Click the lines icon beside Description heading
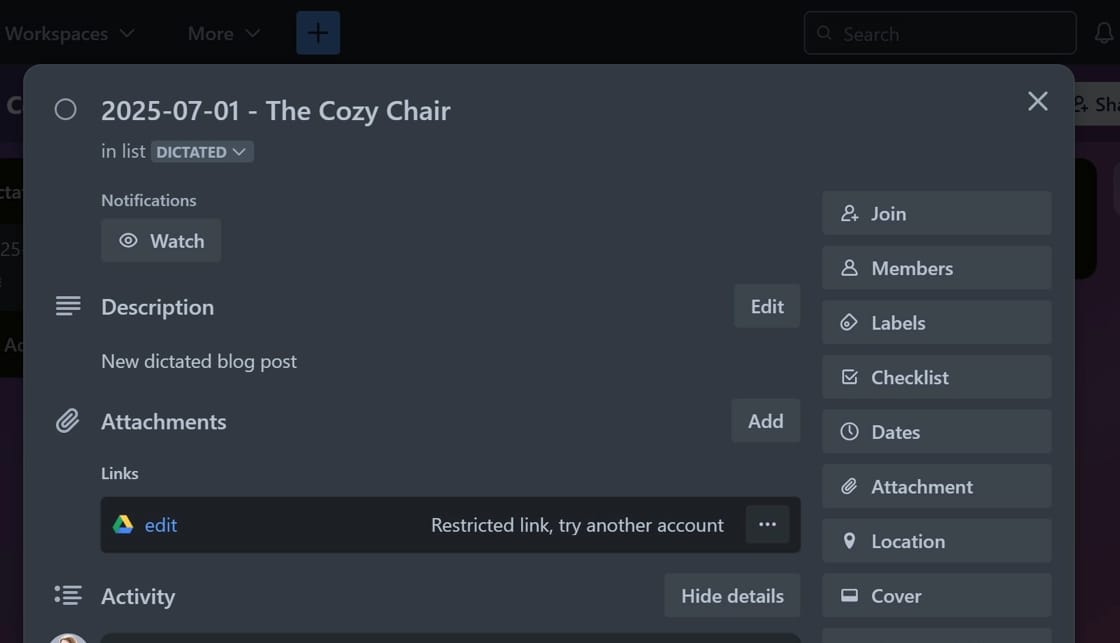 click(67, 306)
